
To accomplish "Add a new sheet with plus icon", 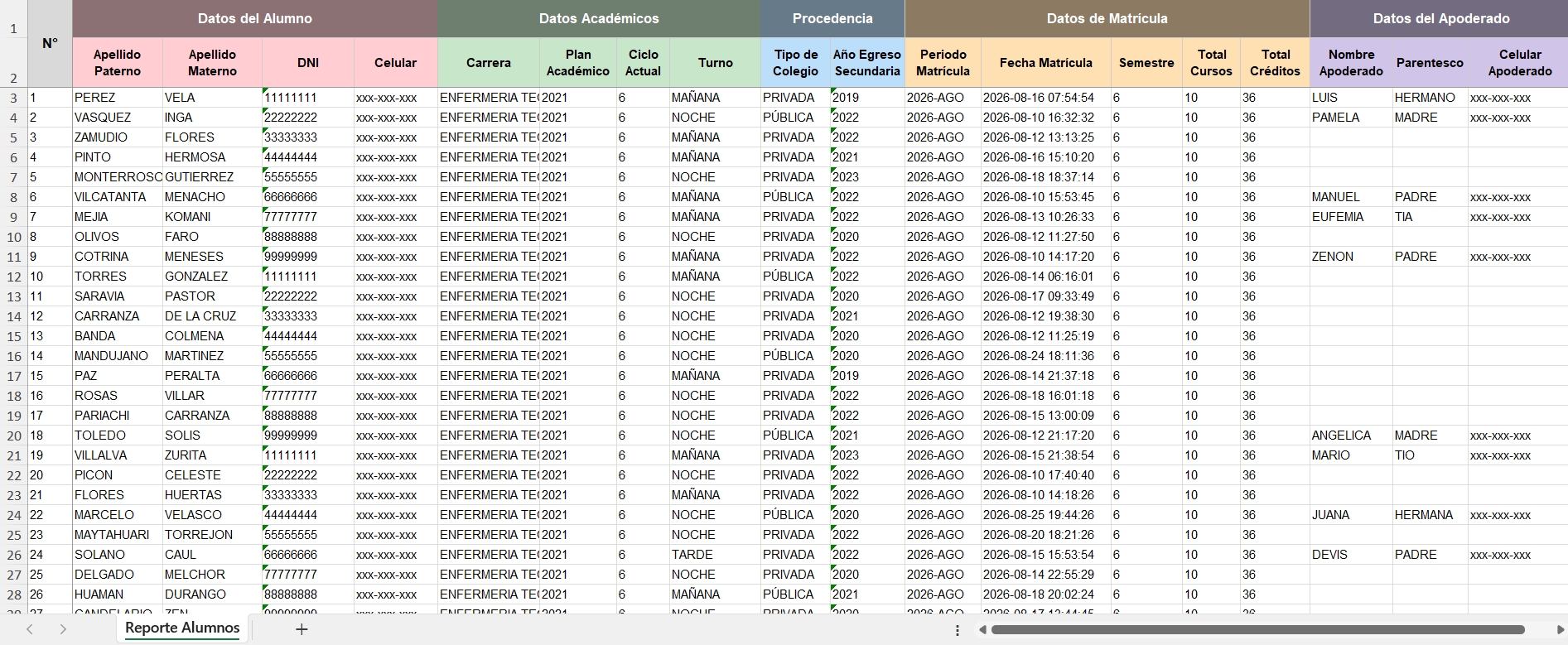I will click(302, 629).
